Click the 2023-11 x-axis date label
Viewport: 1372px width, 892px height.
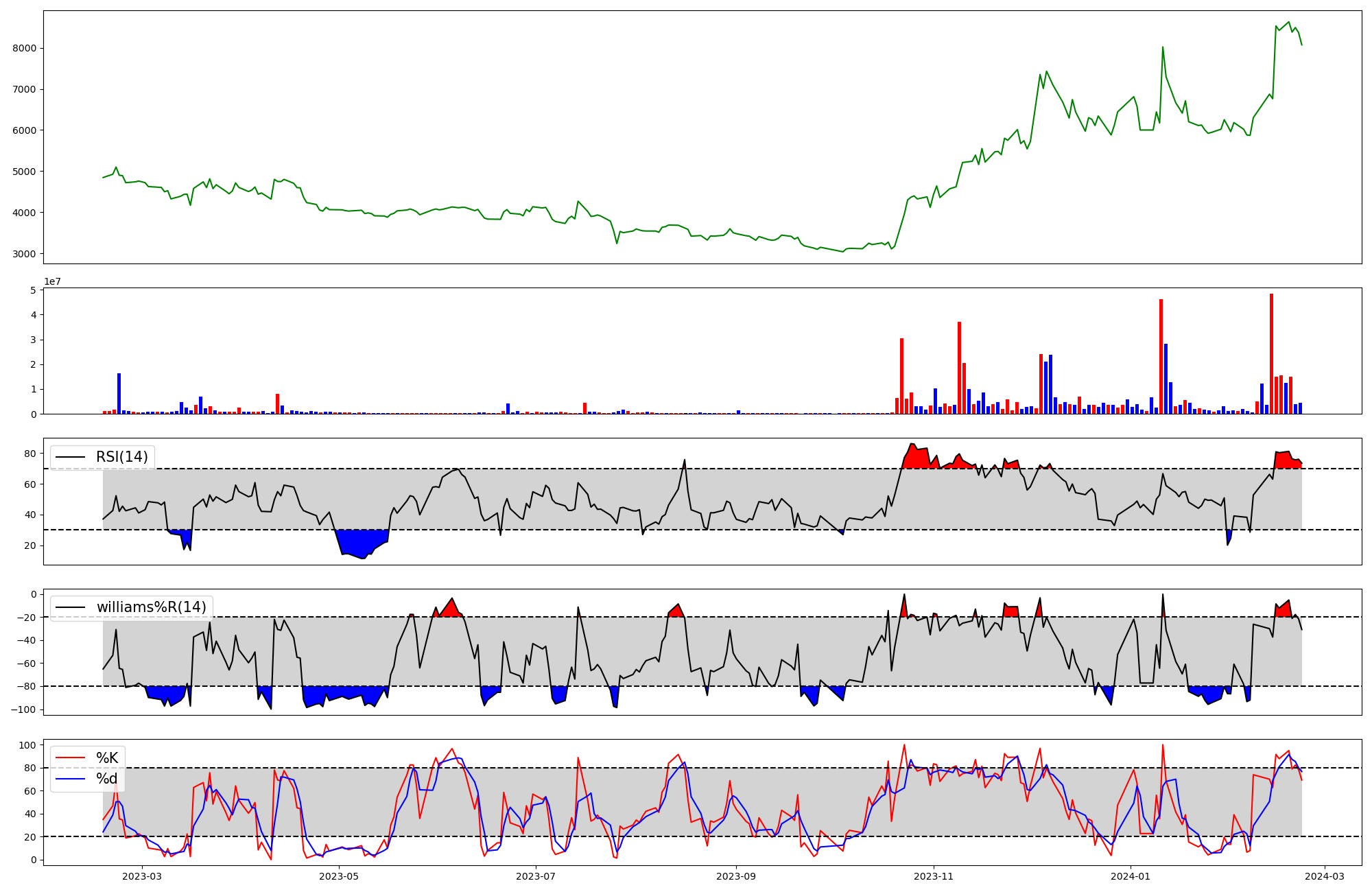tap(933, 876)
